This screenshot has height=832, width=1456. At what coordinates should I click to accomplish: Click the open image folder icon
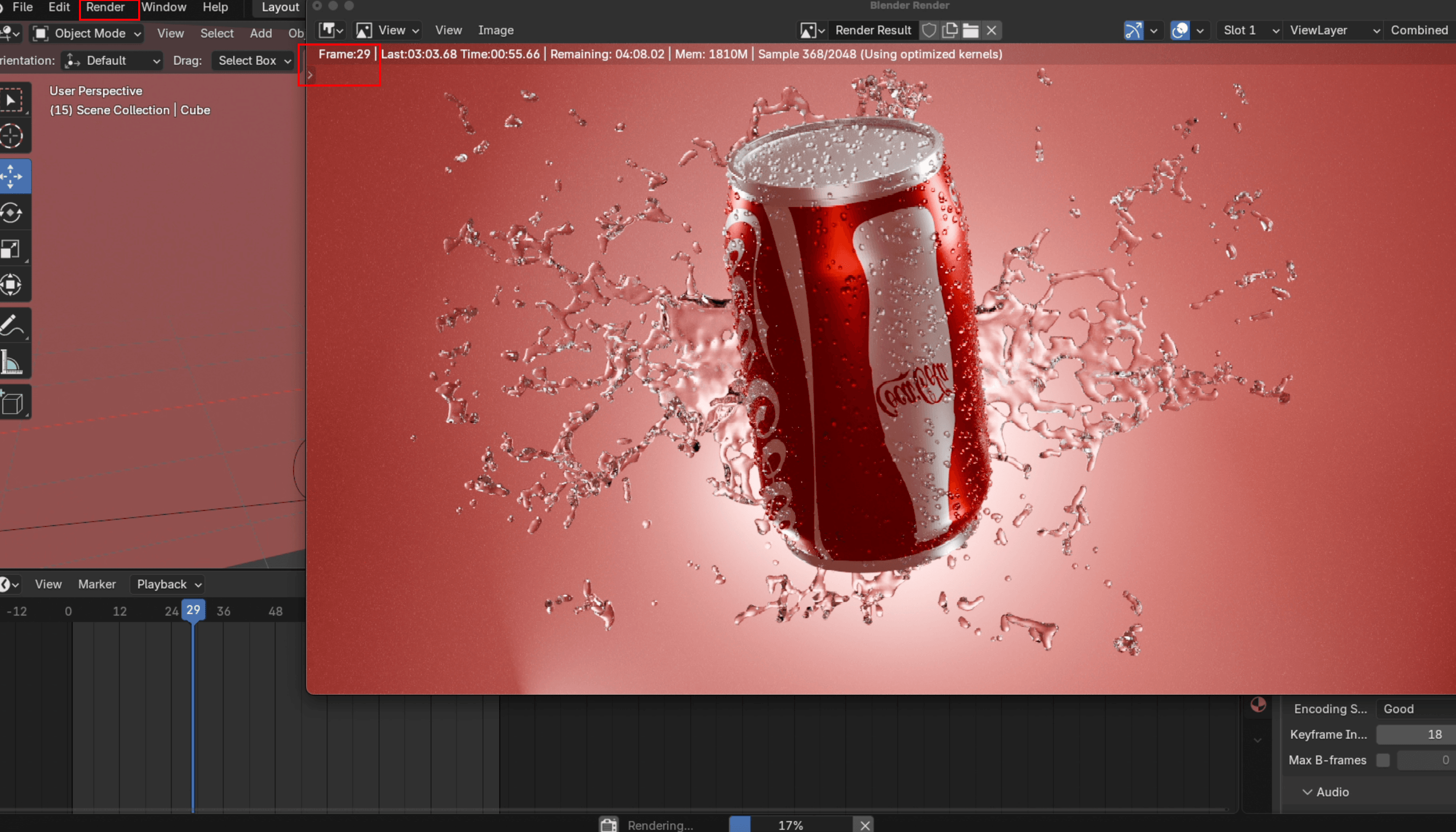(x=970, y=30)
